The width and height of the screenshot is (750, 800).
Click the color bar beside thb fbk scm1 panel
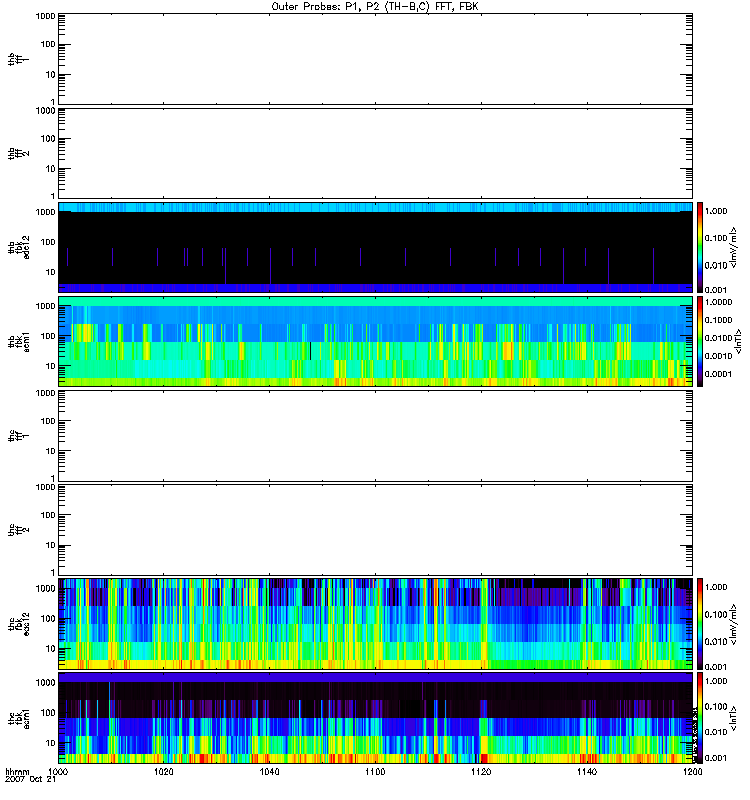(x=700, y=341)
